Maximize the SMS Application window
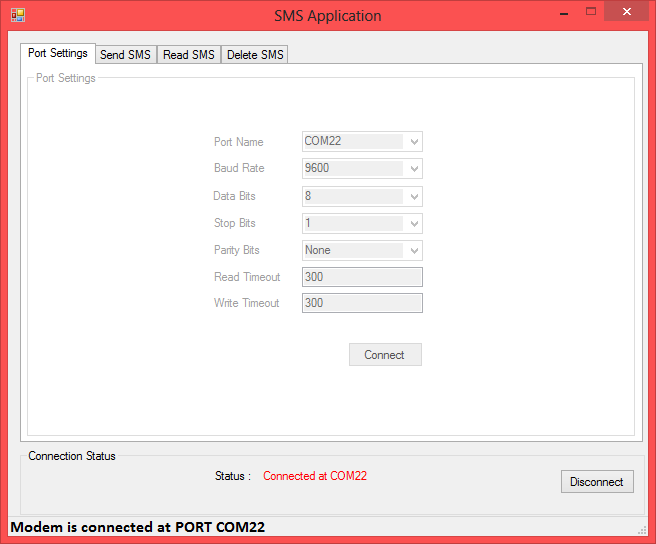Image resolution: width=656 pixels, height=544 pixels. coord(591,11)
